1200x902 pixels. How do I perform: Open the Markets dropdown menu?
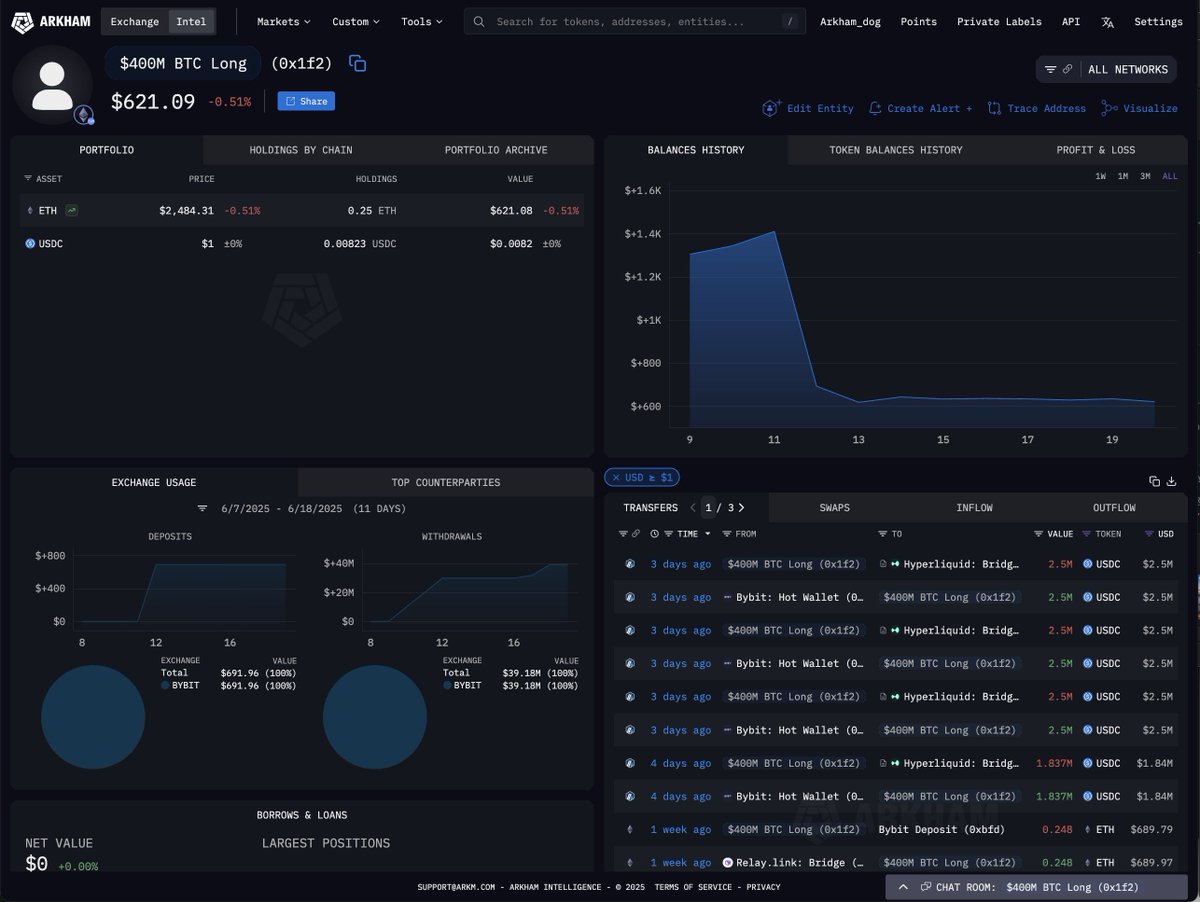point(283,22)
